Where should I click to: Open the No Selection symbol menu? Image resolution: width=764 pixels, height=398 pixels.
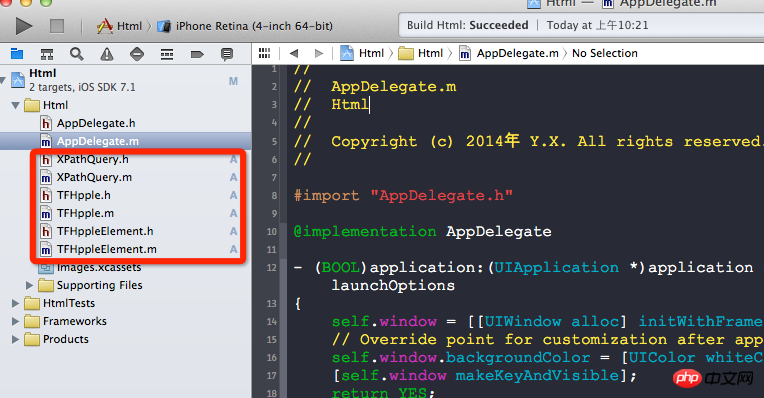click(605, 53)
